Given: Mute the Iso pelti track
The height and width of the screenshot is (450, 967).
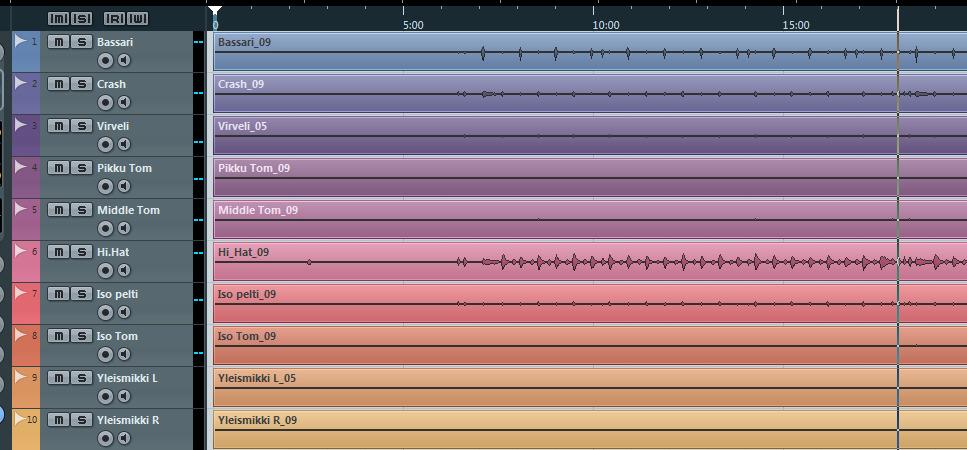Looking at the screenshot, I should point(59,294).
